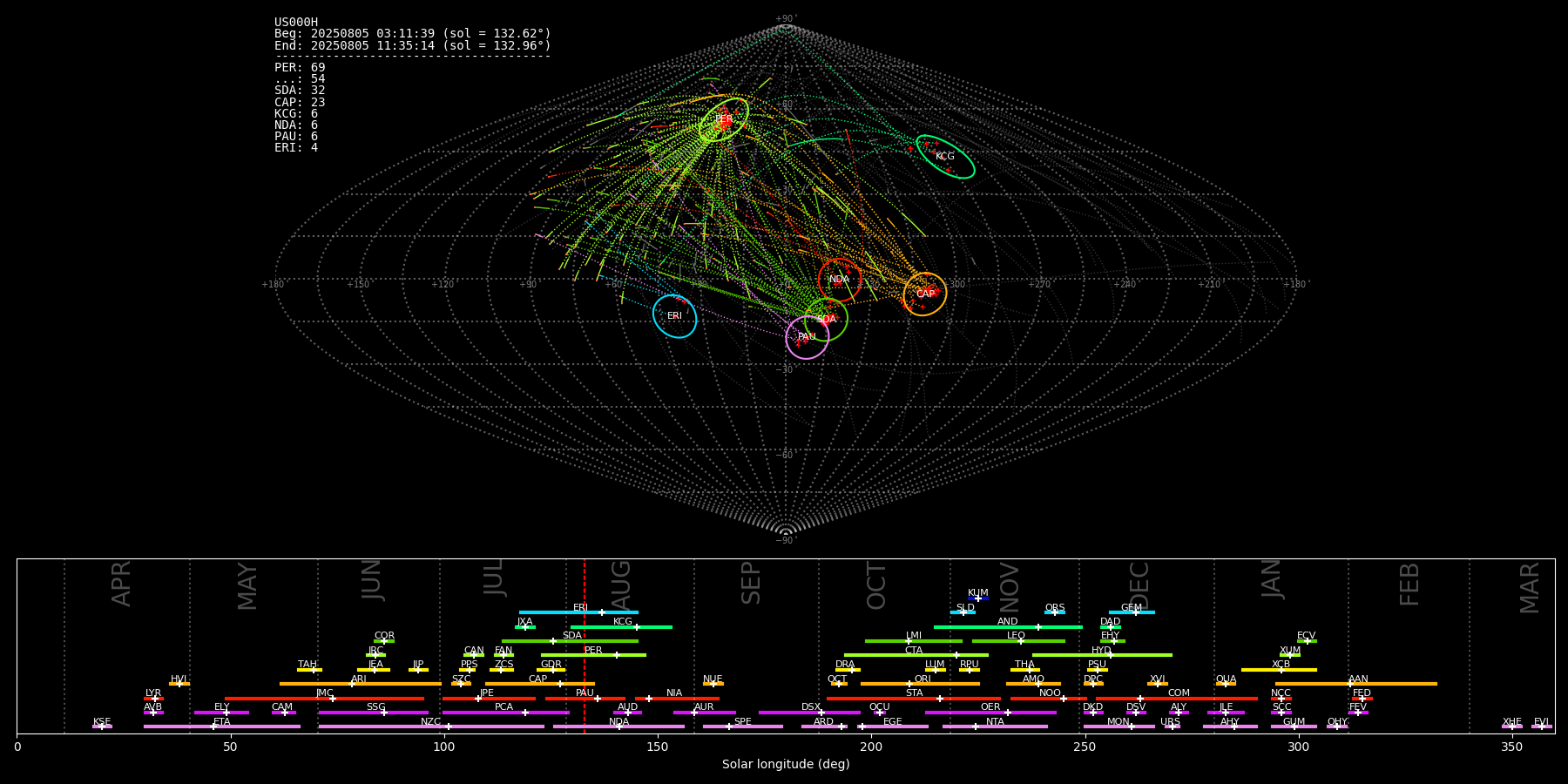Select the KCG radiant ellipse on the map
This screenshot has height=784, width=1568.
click(945, 157)
